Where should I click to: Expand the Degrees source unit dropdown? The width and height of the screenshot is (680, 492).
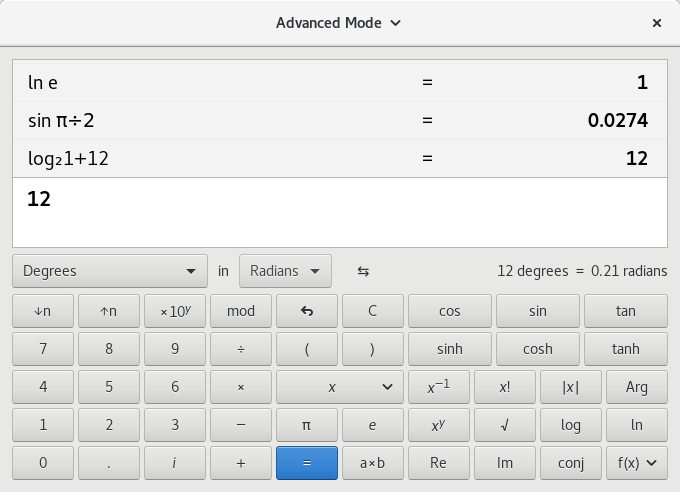point(110,271)
